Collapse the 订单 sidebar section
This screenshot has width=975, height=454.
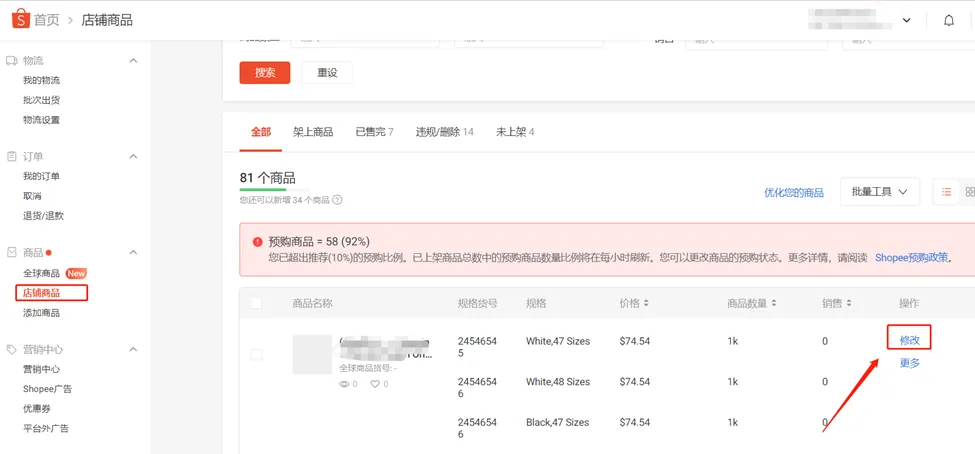pyautogui.click(x=133, y=156)
